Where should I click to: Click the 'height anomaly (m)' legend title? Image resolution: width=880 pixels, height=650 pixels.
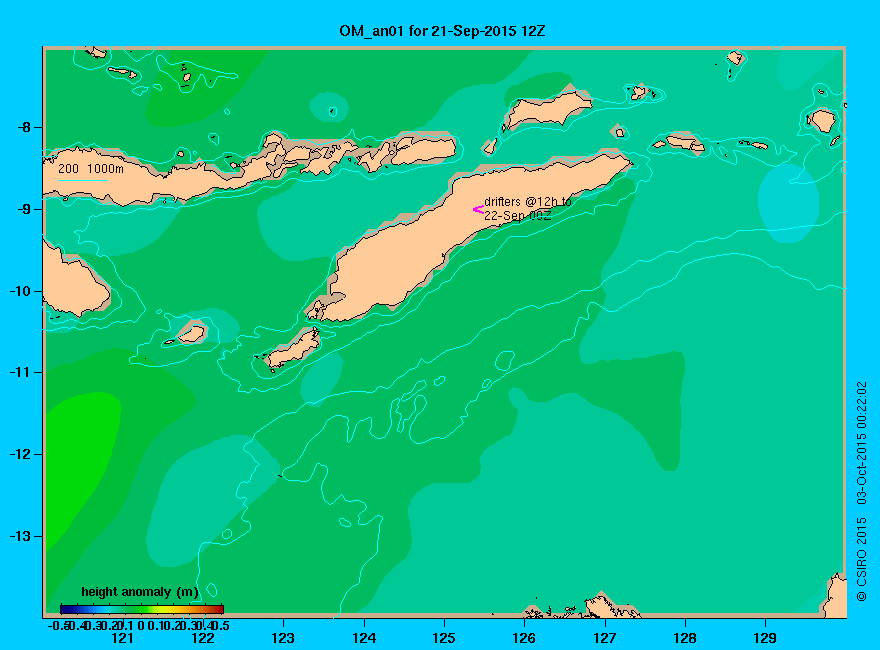(140, 592)
